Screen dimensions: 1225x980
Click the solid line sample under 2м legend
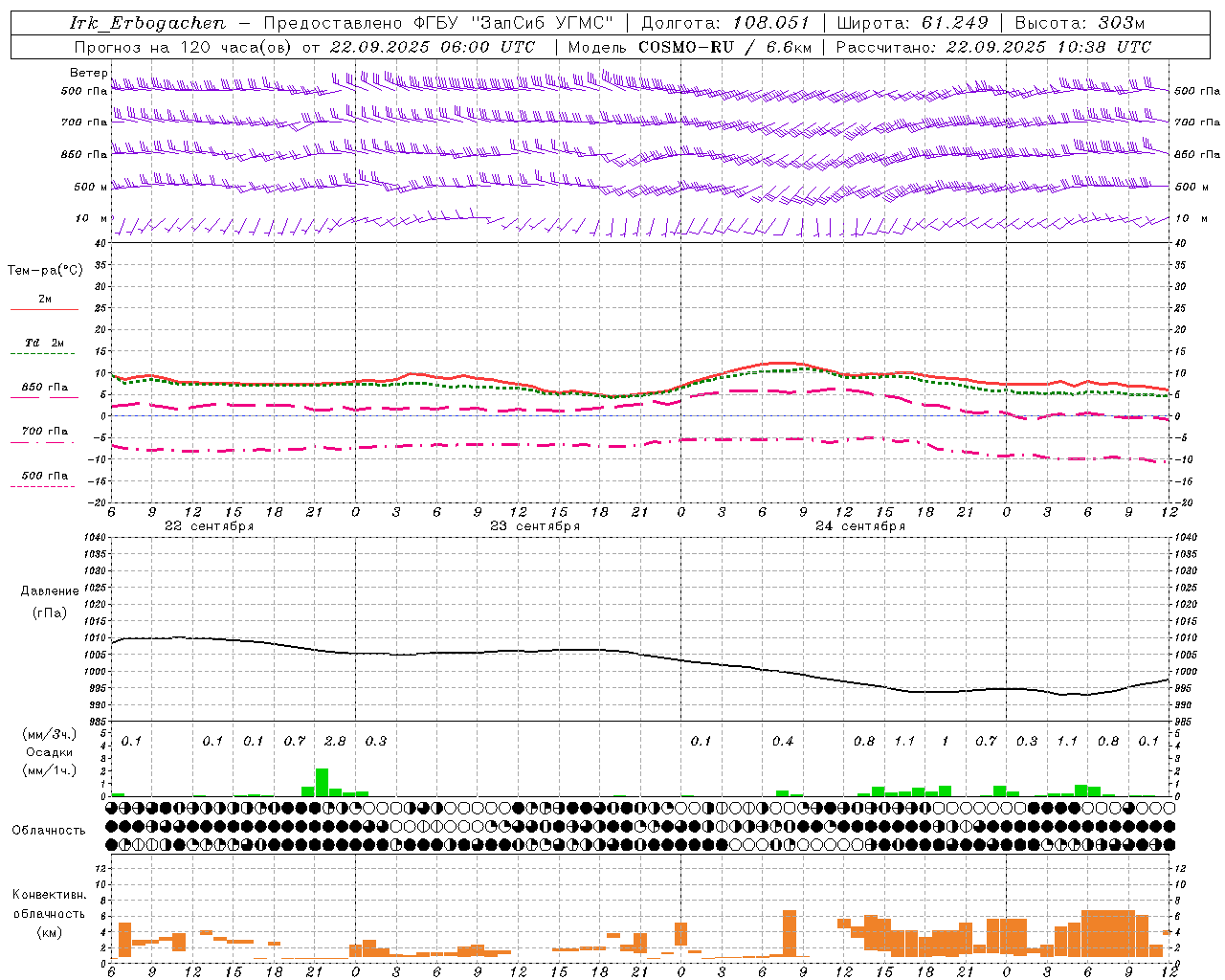[x=44, y=309]
